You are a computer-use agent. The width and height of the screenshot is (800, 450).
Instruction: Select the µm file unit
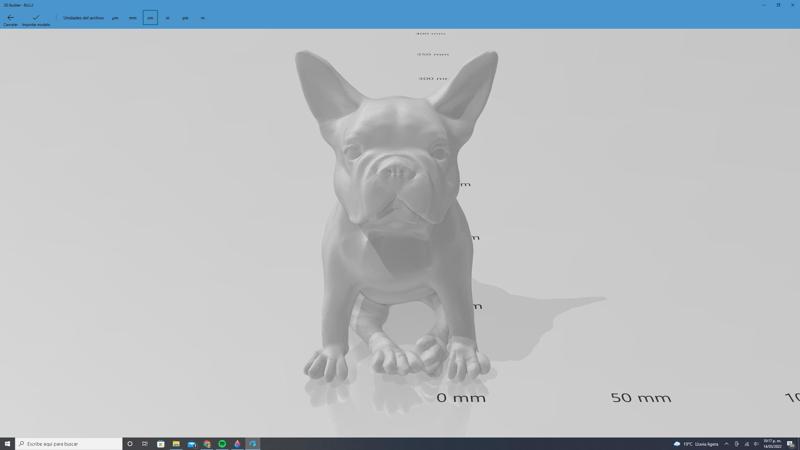(115, 18)
